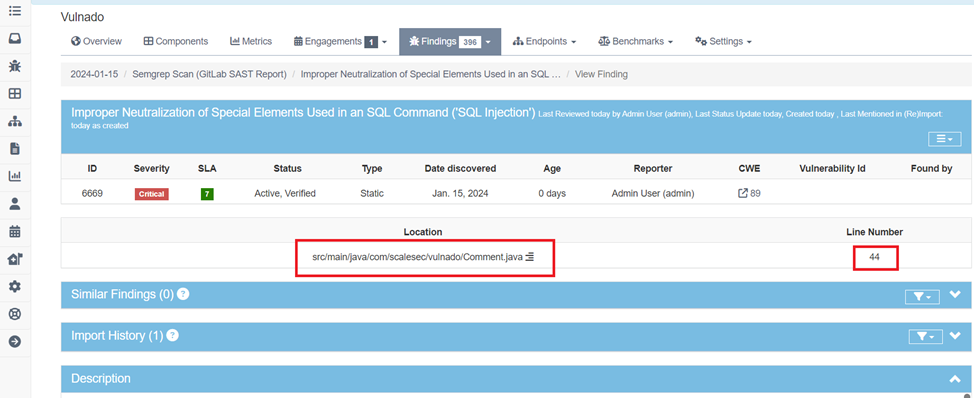The width and height of the screenshot is (974, 398).
Task: Go to Semgrep Scan breadcrumb link
Action: tap(209, 74)
